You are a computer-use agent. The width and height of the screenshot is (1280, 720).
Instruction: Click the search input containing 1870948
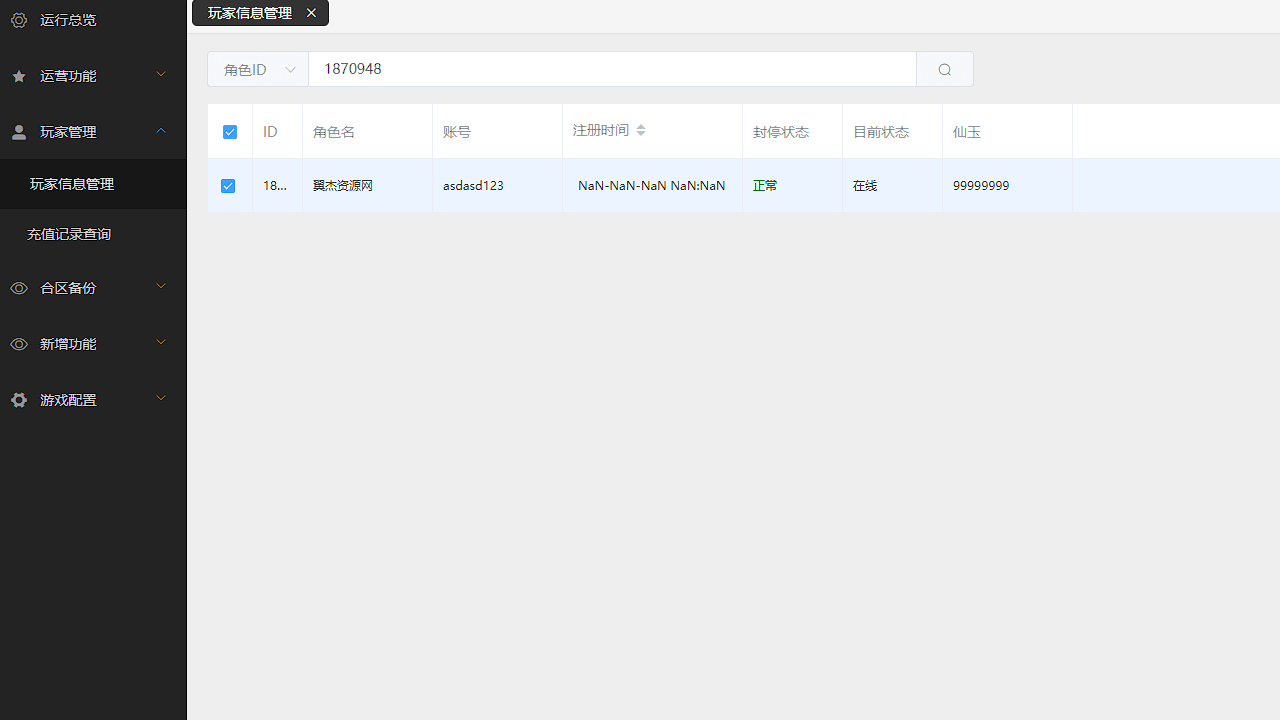[612, 69]
